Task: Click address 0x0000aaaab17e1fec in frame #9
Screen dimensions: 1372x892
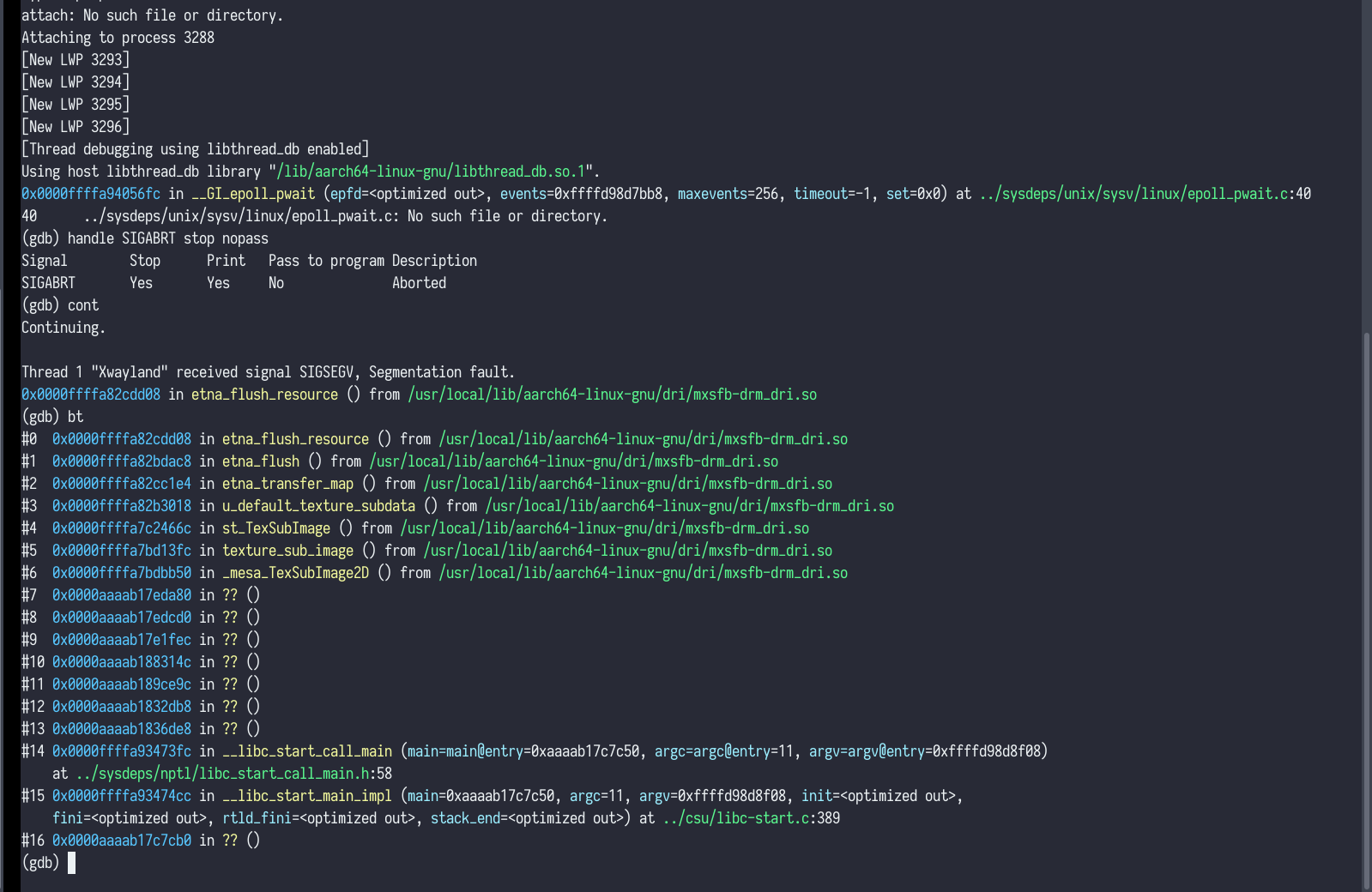Action: [x=122, y=640]
